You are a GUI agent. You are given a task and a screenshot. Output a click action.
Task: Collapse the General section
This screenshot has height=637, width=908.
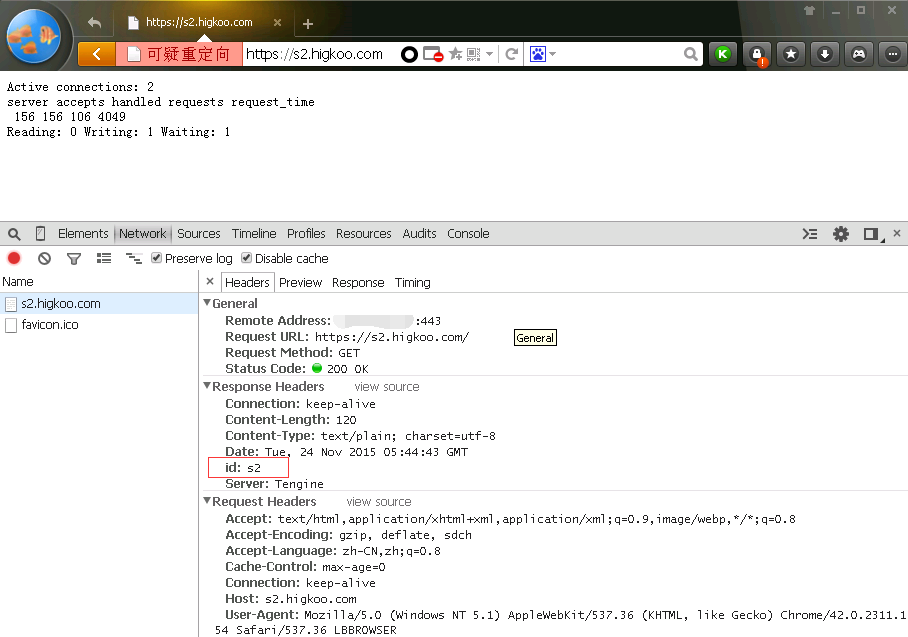point(207,303)
